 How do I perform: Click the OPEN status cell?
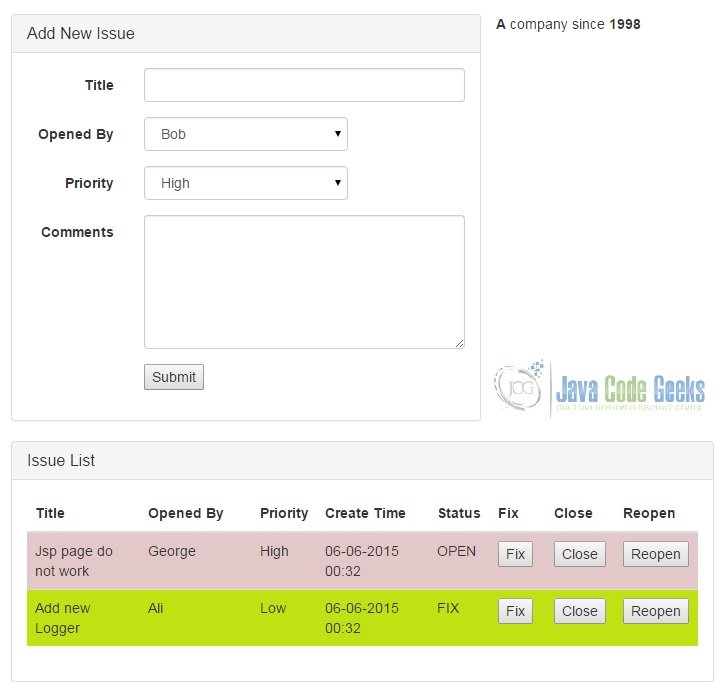456,551
